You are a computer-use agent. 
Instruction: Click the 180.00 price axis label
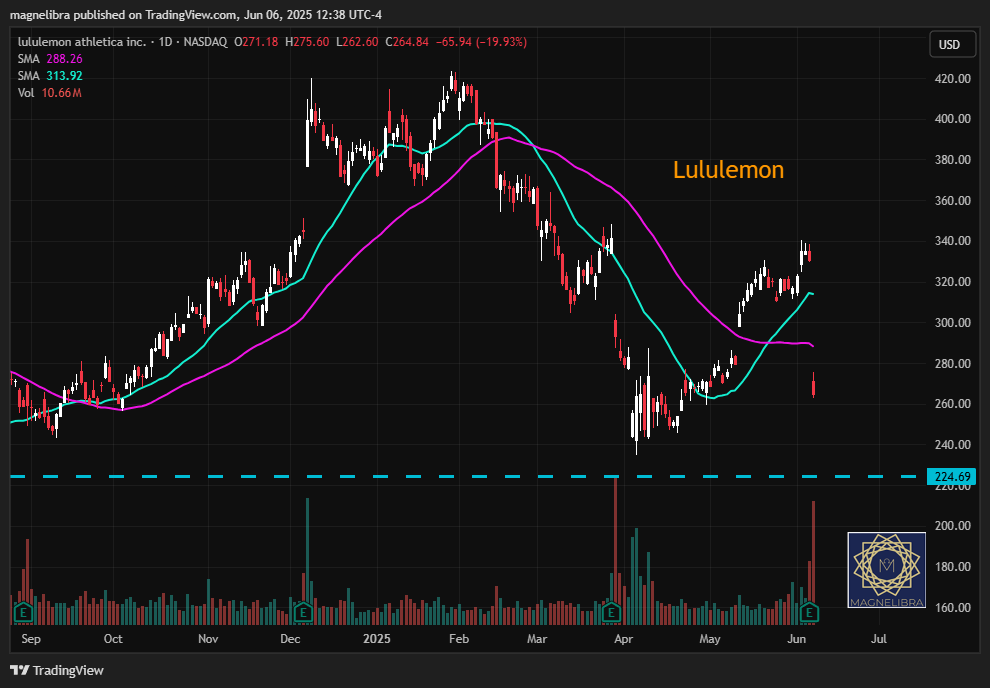click(x=953, y=567)
